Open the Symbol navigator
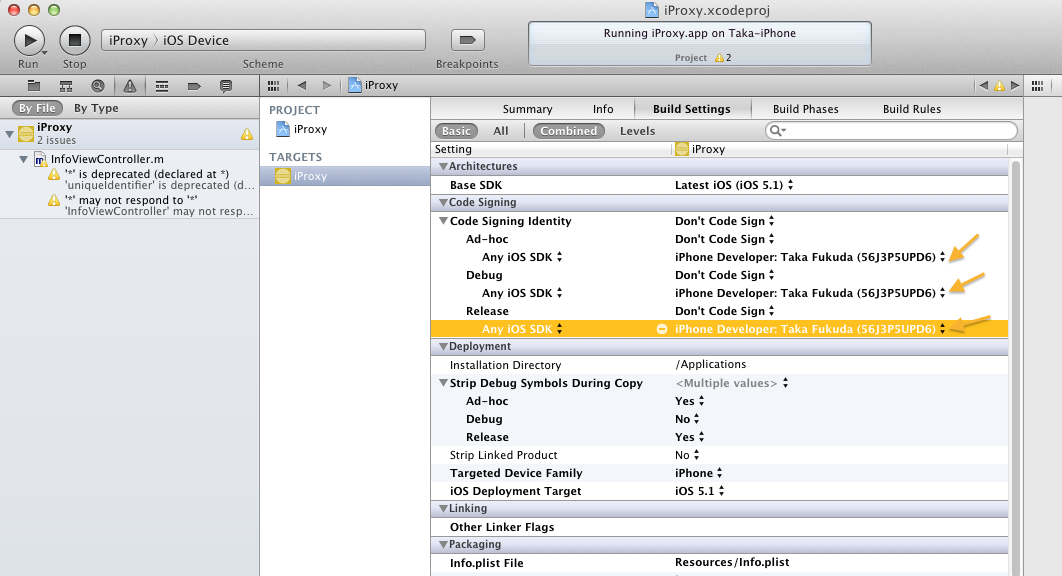The image size is (1062, 576). tap(66, 85)
